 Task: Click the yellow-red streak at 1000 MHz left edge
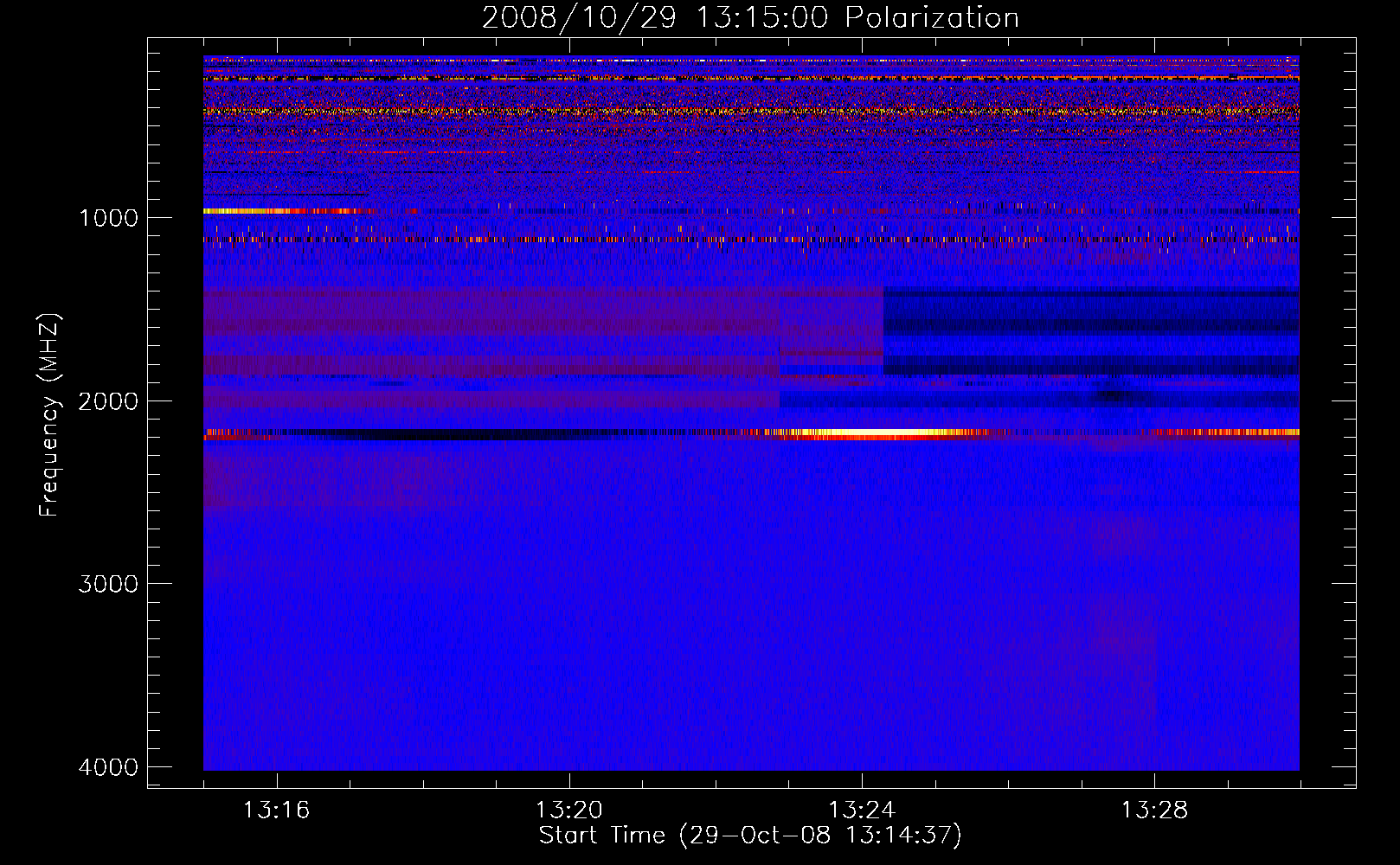[x=289, y=211]
